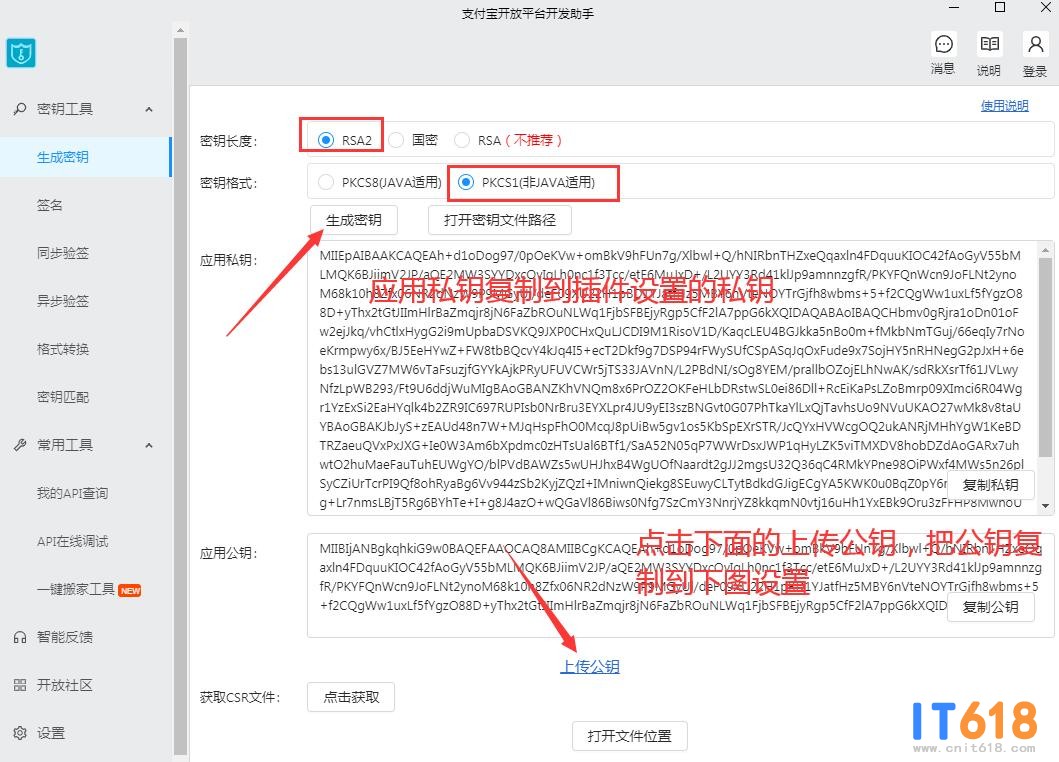Click the sidebar scrollbar up arrow
This screenshot has width=1059, height=762.
tap(180, 30)
